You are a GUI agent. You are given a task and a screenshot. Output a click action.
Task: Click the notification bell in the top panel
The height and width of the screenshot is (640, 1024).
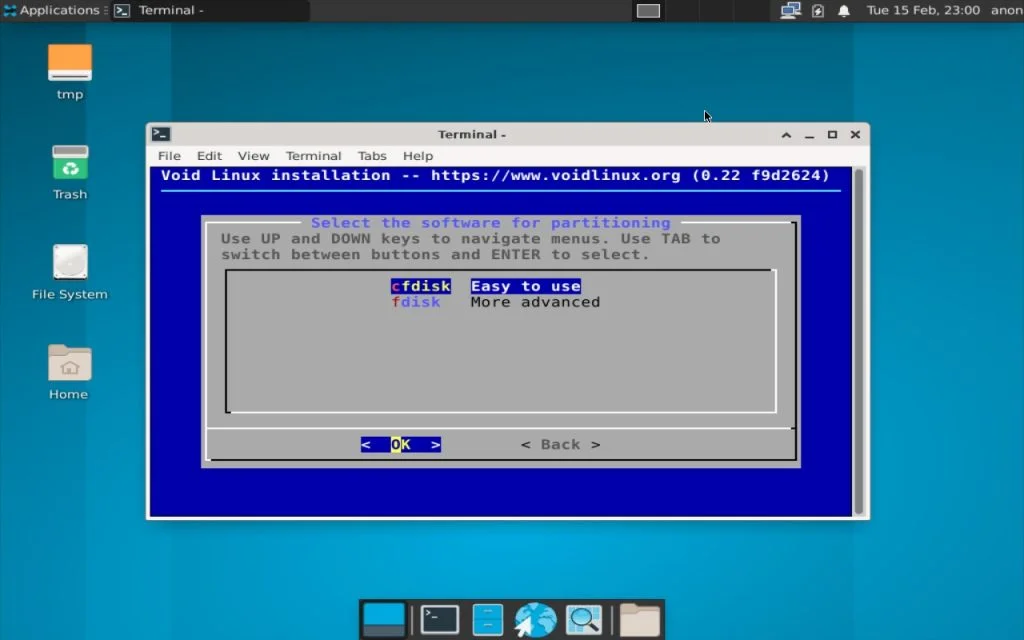pyautogui.click(x=843, y=10)
